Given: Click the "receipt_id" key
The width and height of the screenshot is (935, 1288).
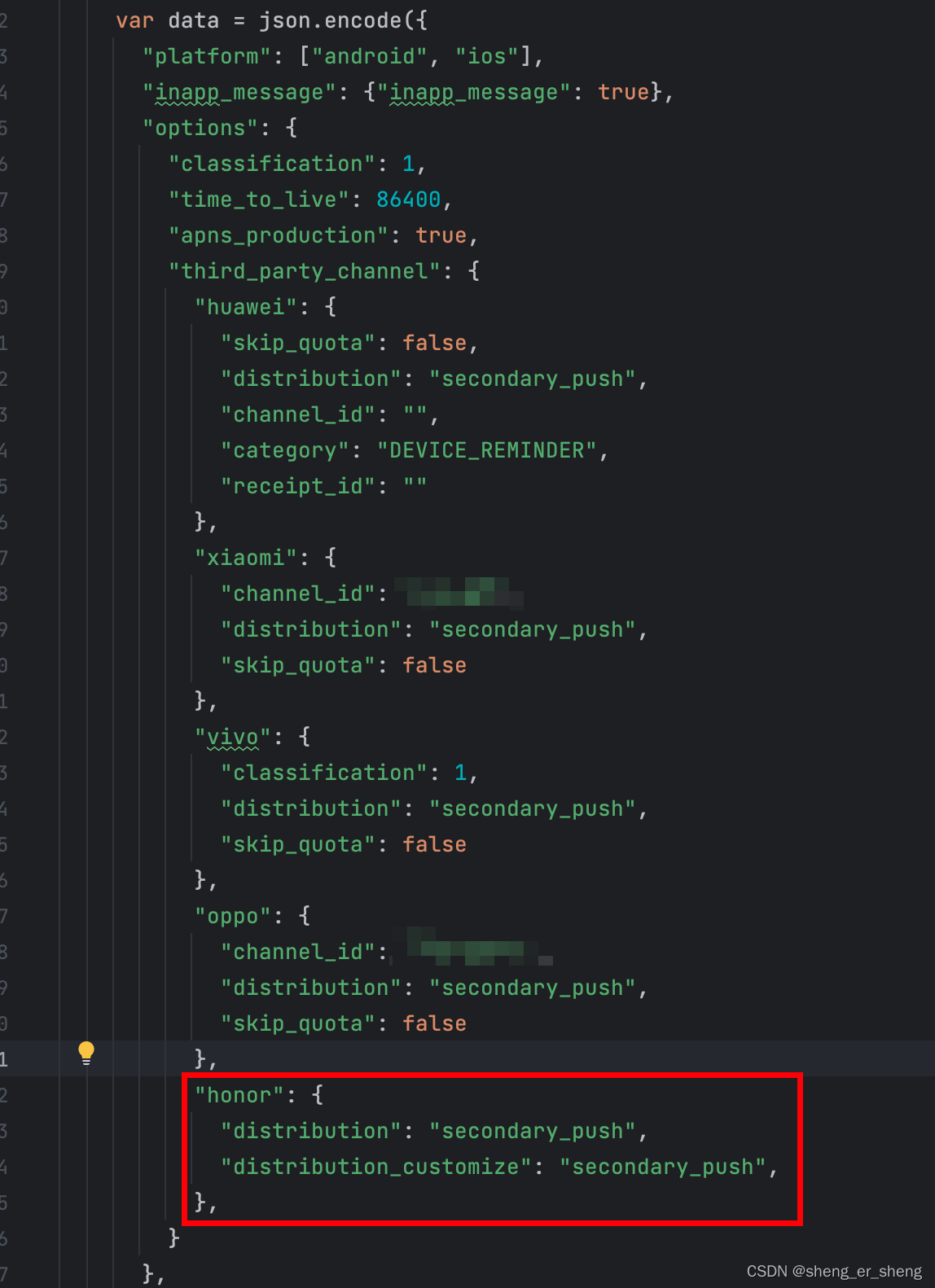Looking at the screenshot, I should point(298,486).
